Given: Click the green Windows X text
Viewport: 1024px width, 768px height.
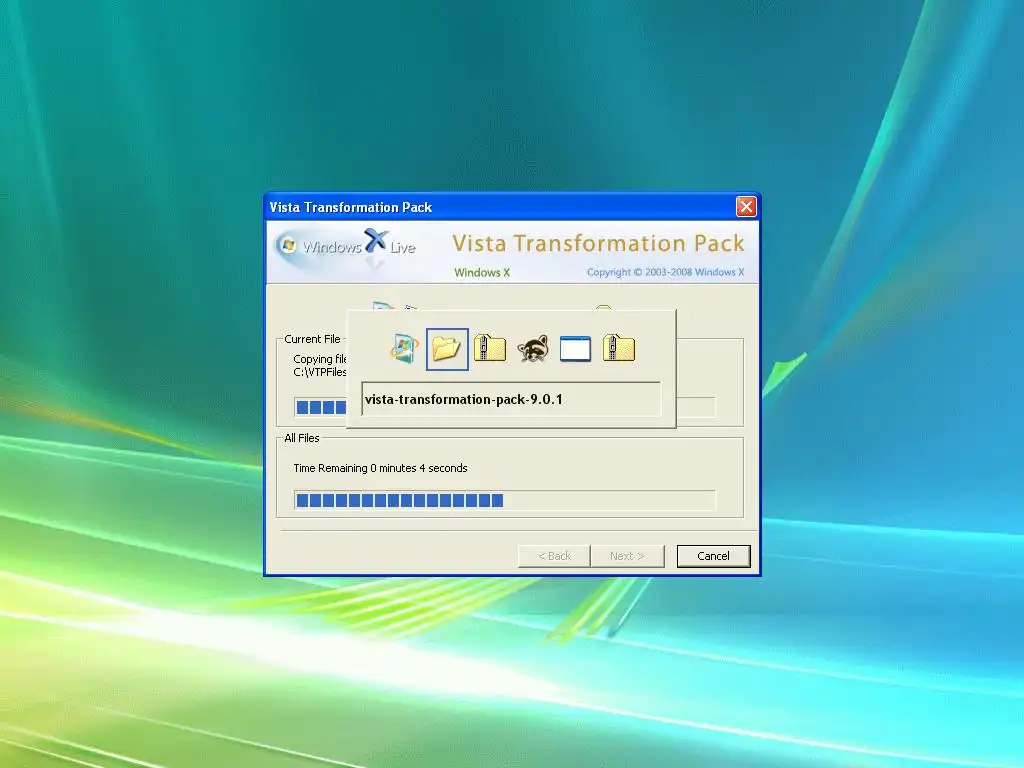Looking at the screenshot, I should pyautogui.click(x=482, y=272).
